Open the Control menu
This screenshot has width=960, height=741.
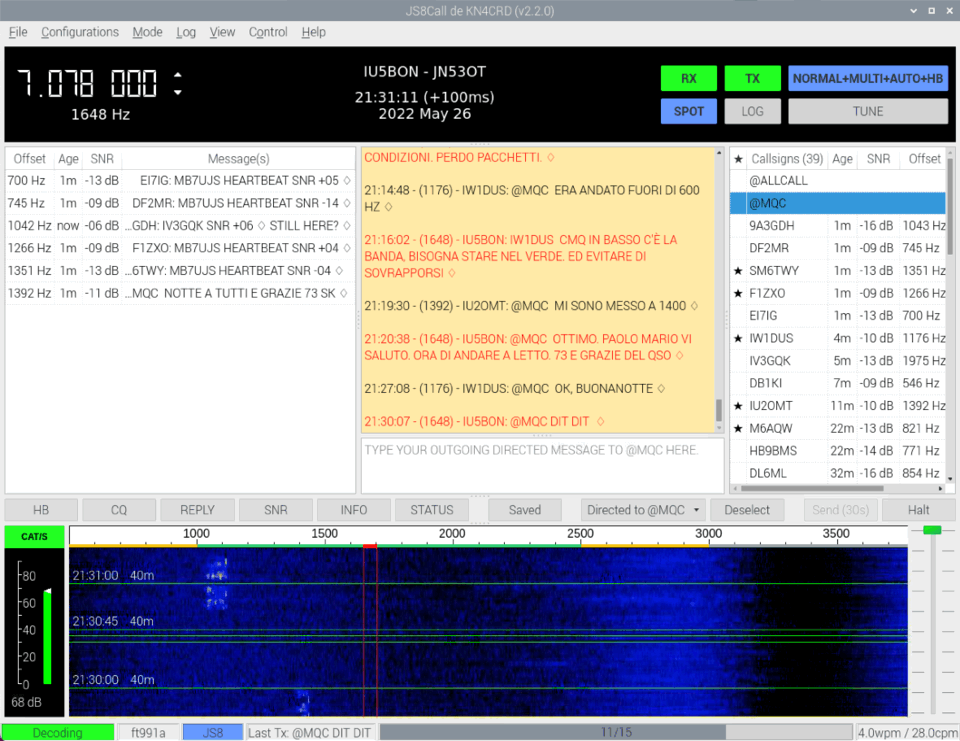coord(268,32)
